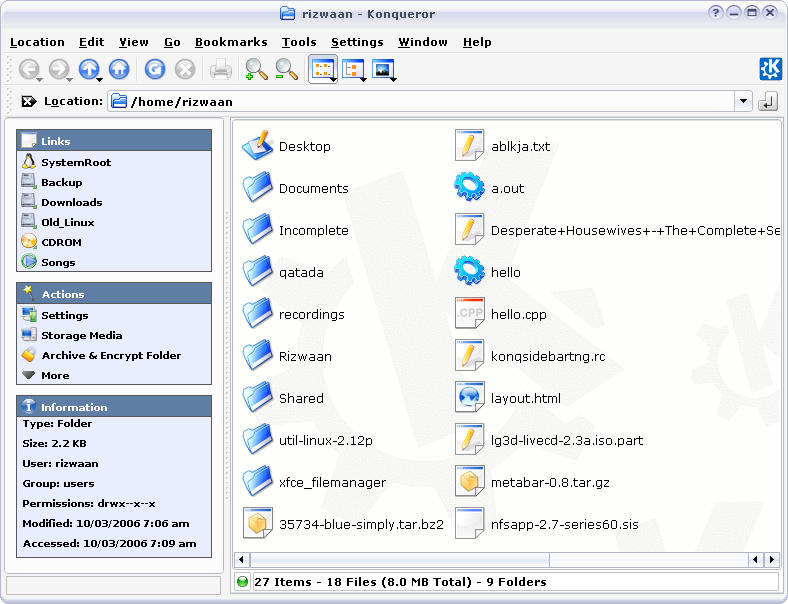Collapse the Actions sidebar section header
Image resolution: width=788 pixels, height=604 pixels.
click(114, 294)
